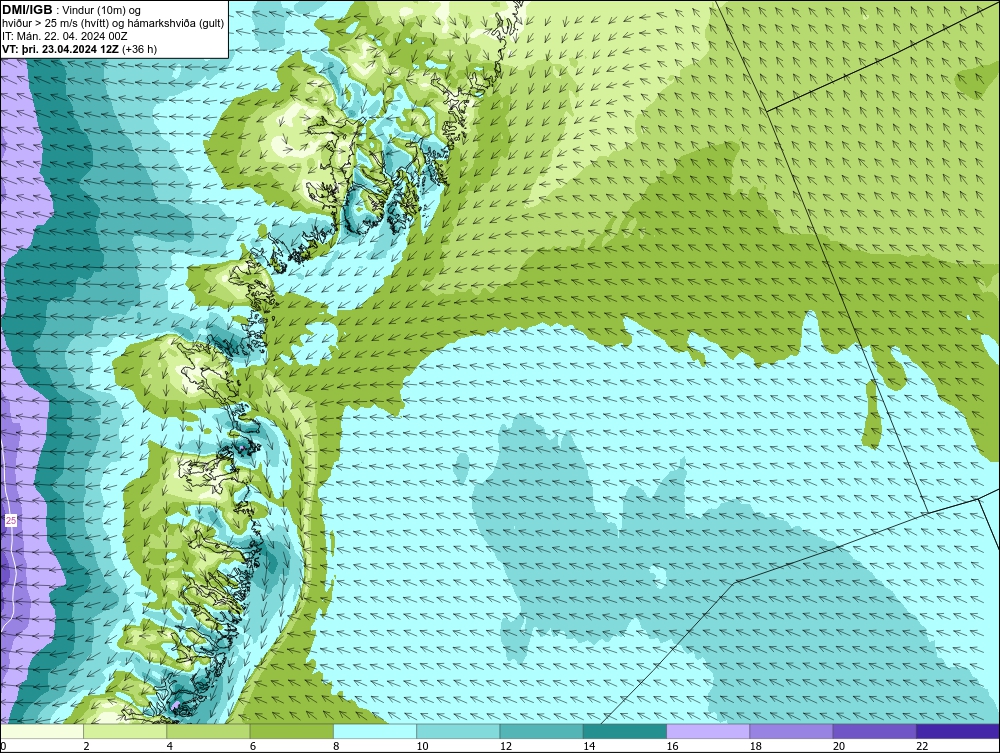This screenshot has width=1000, height=753.
Task: Click the legend tick label "16"
Action: [x=672, y=746]
